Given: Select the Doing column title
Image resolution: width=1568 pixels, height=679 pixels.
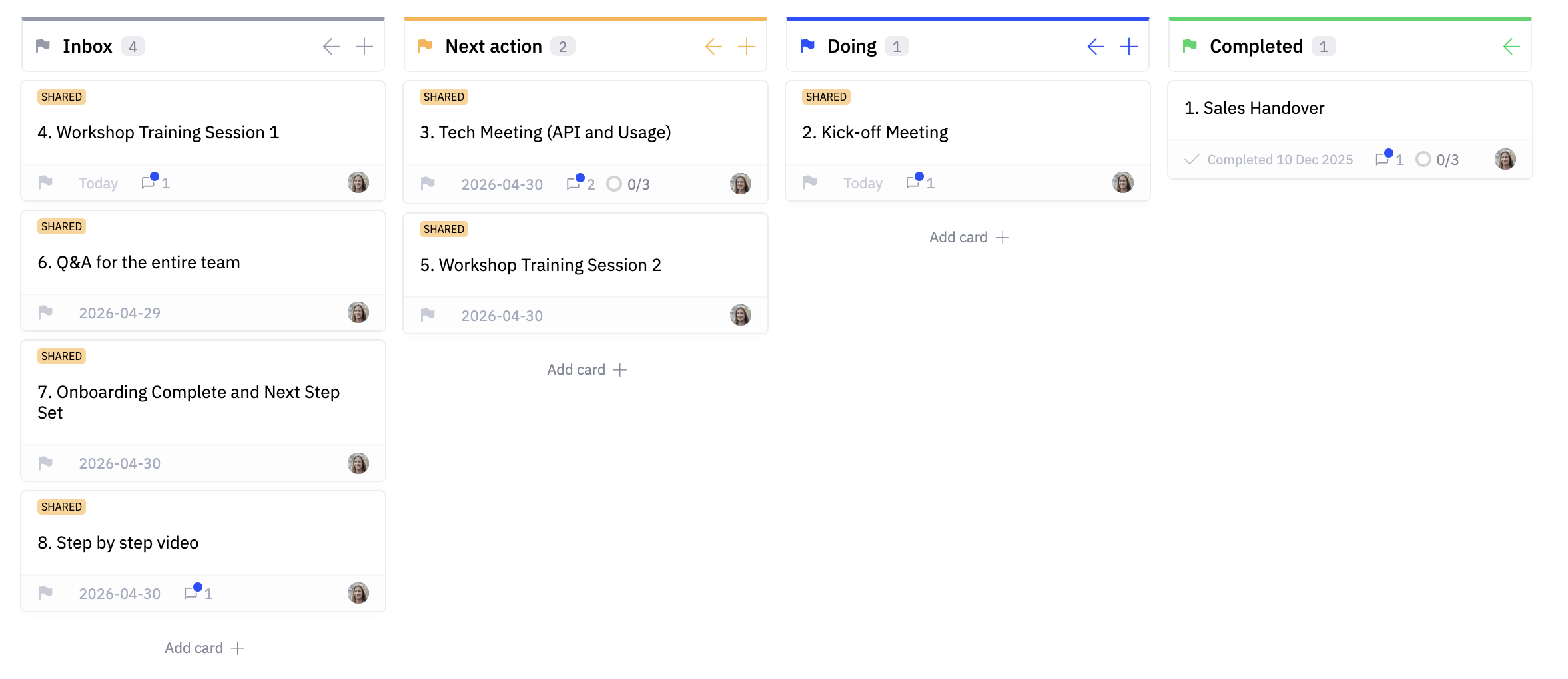Looking at the screenshot, I should point(851,47).
